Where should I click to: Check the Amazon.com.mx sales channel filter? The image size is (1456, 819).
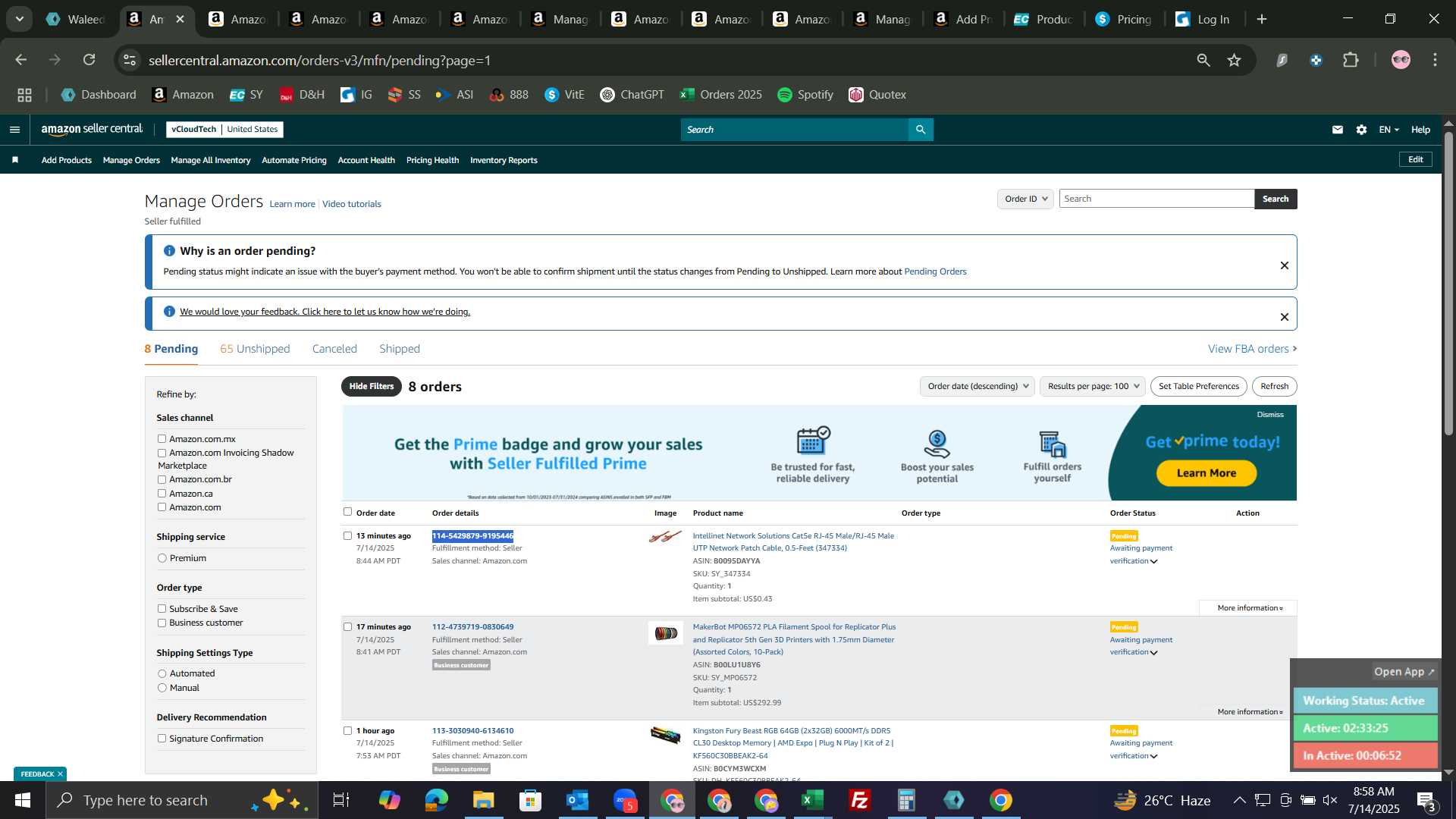tap(162, 439)
